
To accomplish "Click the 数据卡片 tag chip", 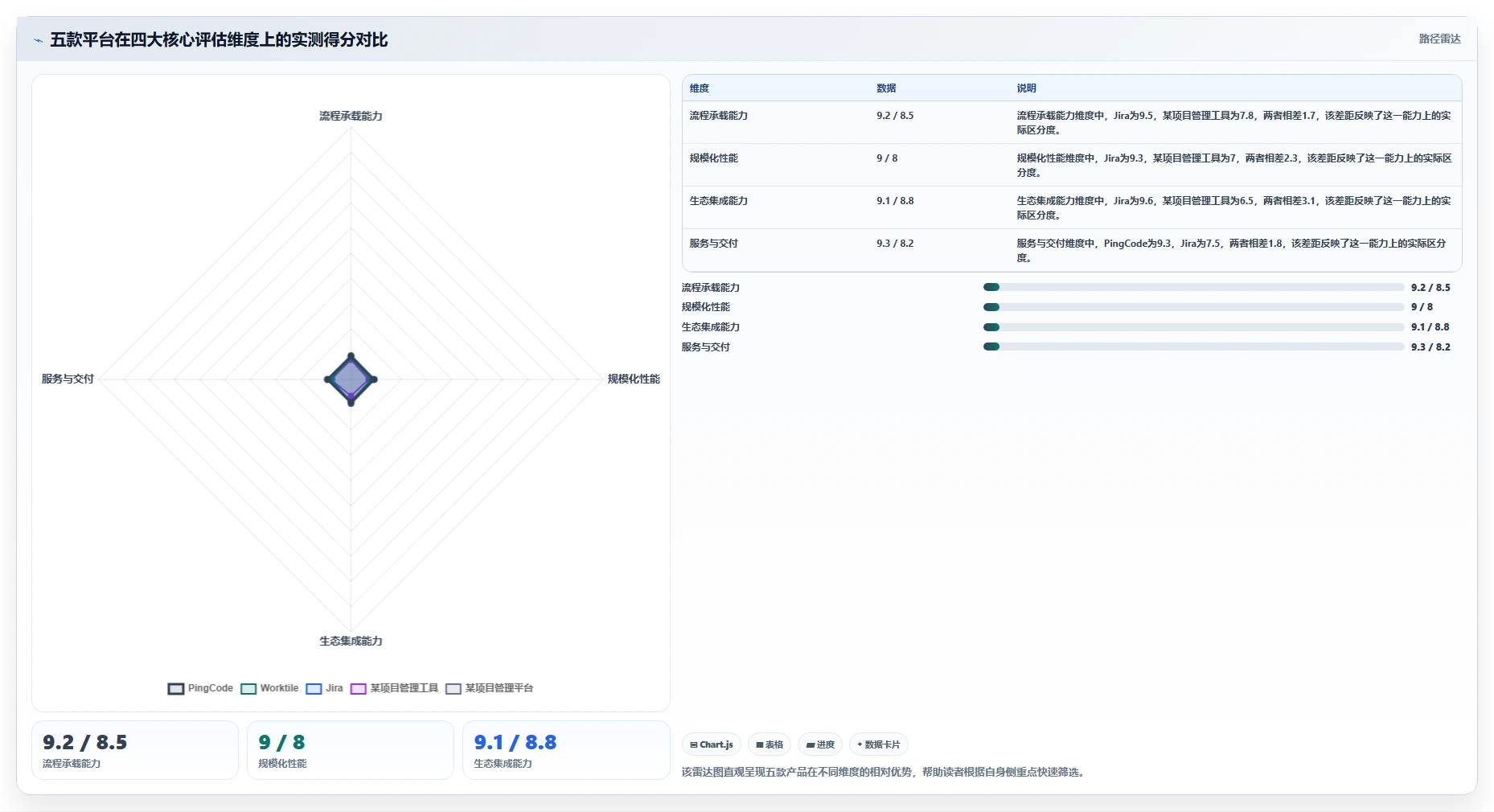I will [879, 744].
